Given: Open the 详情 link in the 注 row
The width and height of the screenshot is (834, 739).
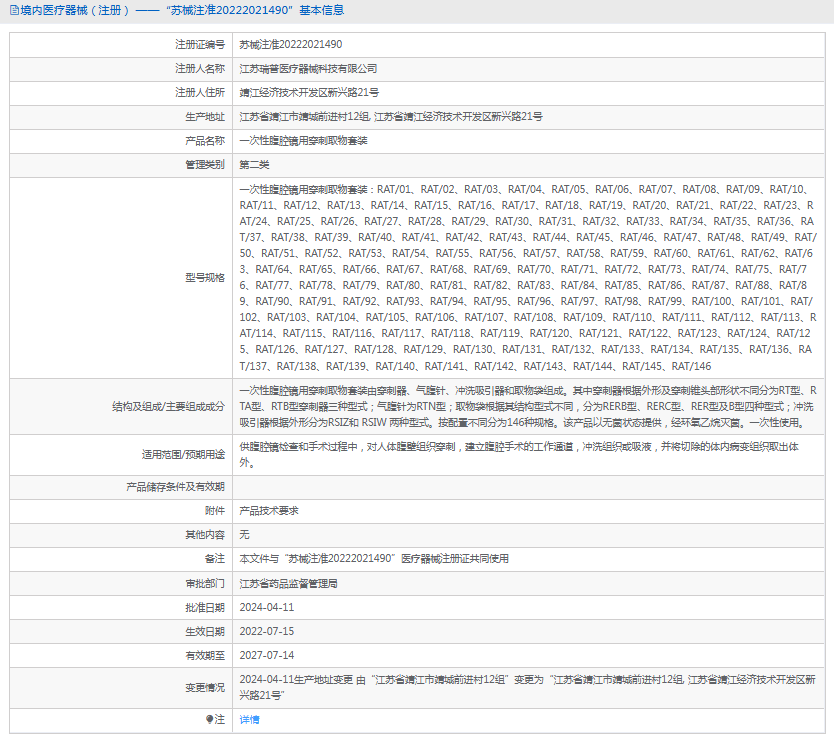Looking at the screenshot, I should (x=249, y=719).
